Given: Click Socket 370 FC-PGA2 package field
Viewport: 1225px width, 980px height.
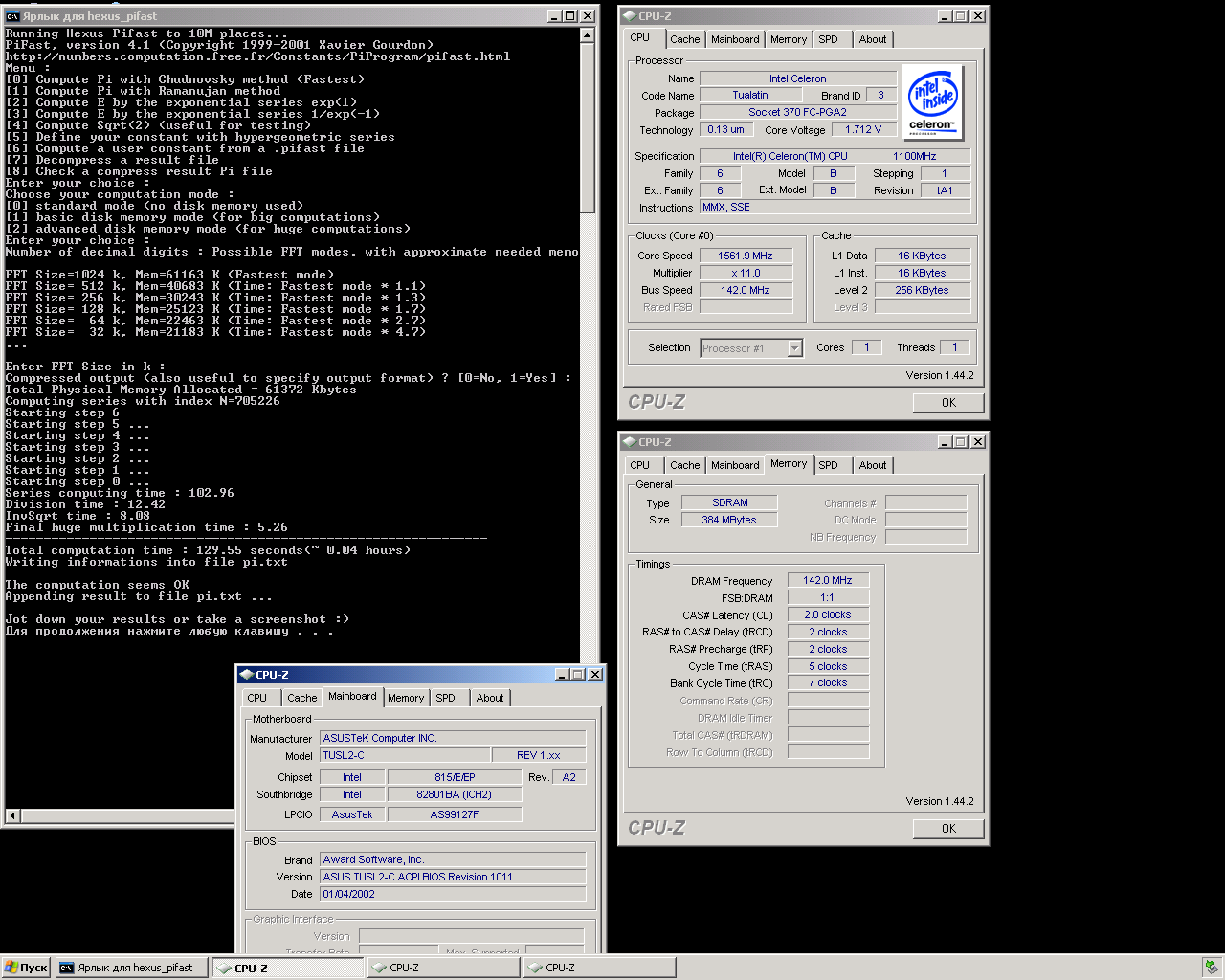Looking at the screenshot, I should 797,112.
